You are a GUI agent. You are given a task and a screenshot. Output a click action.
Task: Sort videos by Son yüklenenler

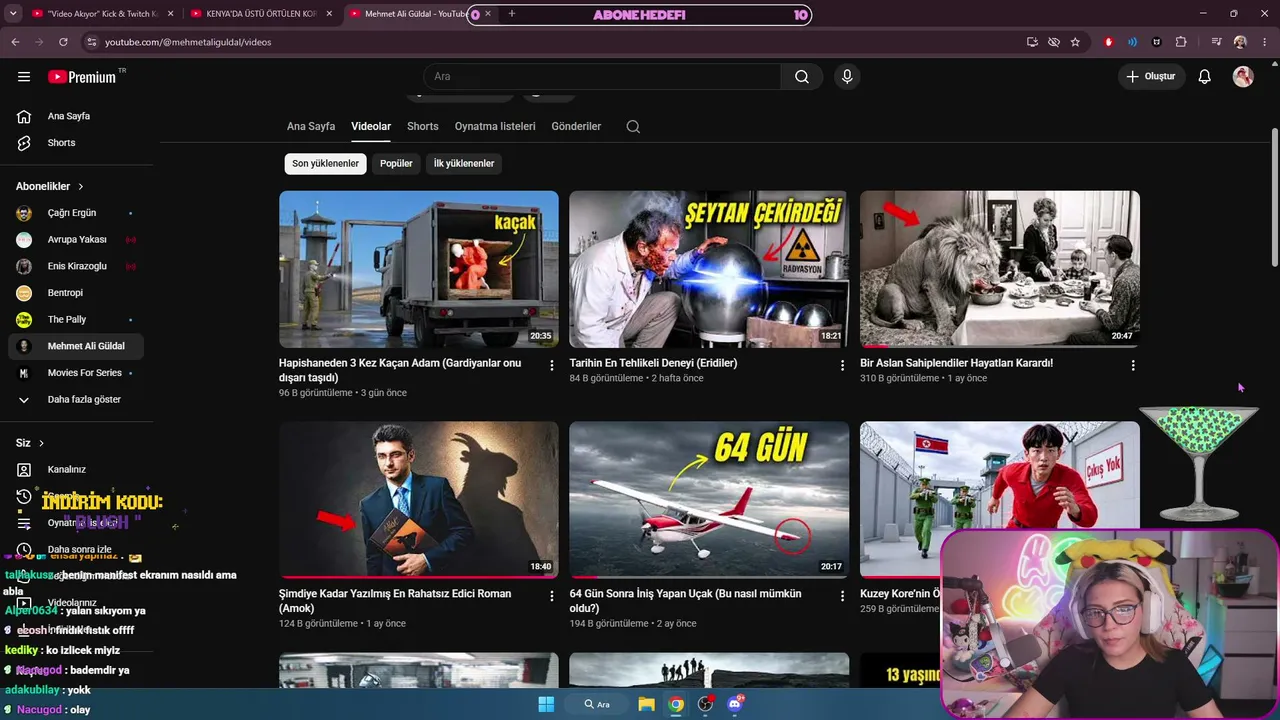[x=325, y=164]
